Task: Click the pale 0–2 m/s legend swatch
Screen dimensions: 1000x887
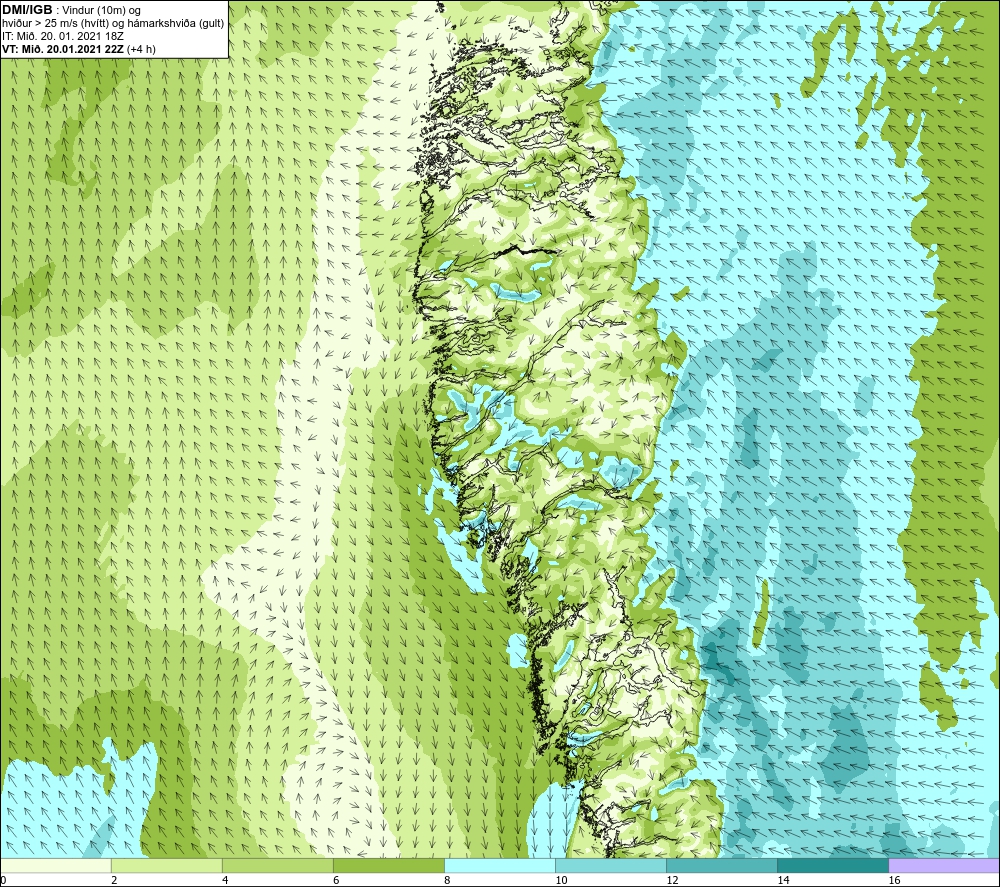Action: (56, 865)
